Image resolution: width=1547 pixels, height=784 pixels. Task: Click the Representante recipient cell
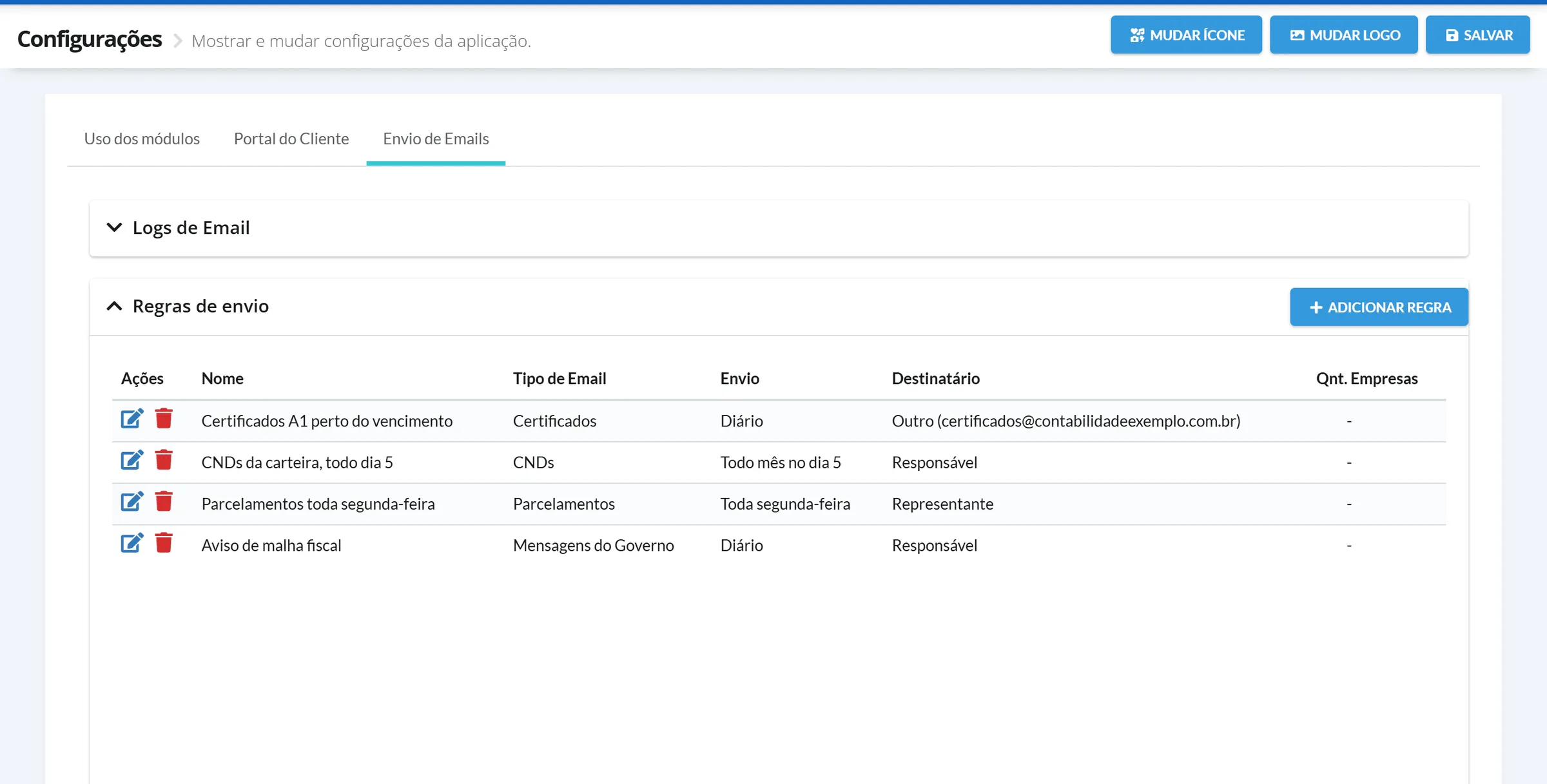tap(942, 504)
